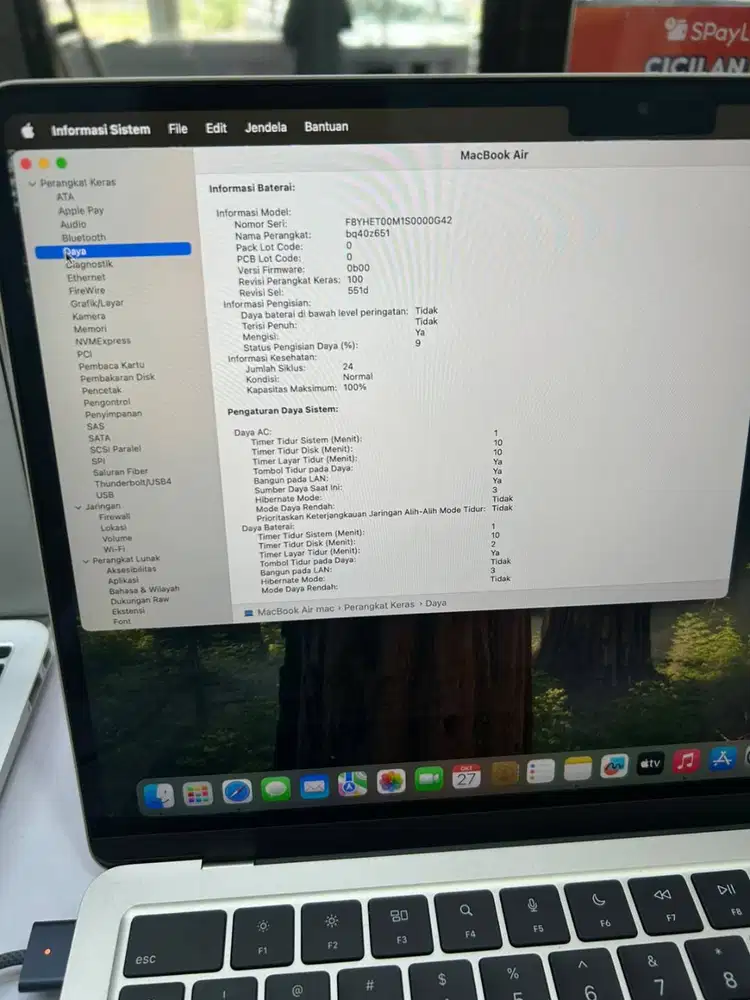Click MacBook Air mac in path bar

[295, 610]
